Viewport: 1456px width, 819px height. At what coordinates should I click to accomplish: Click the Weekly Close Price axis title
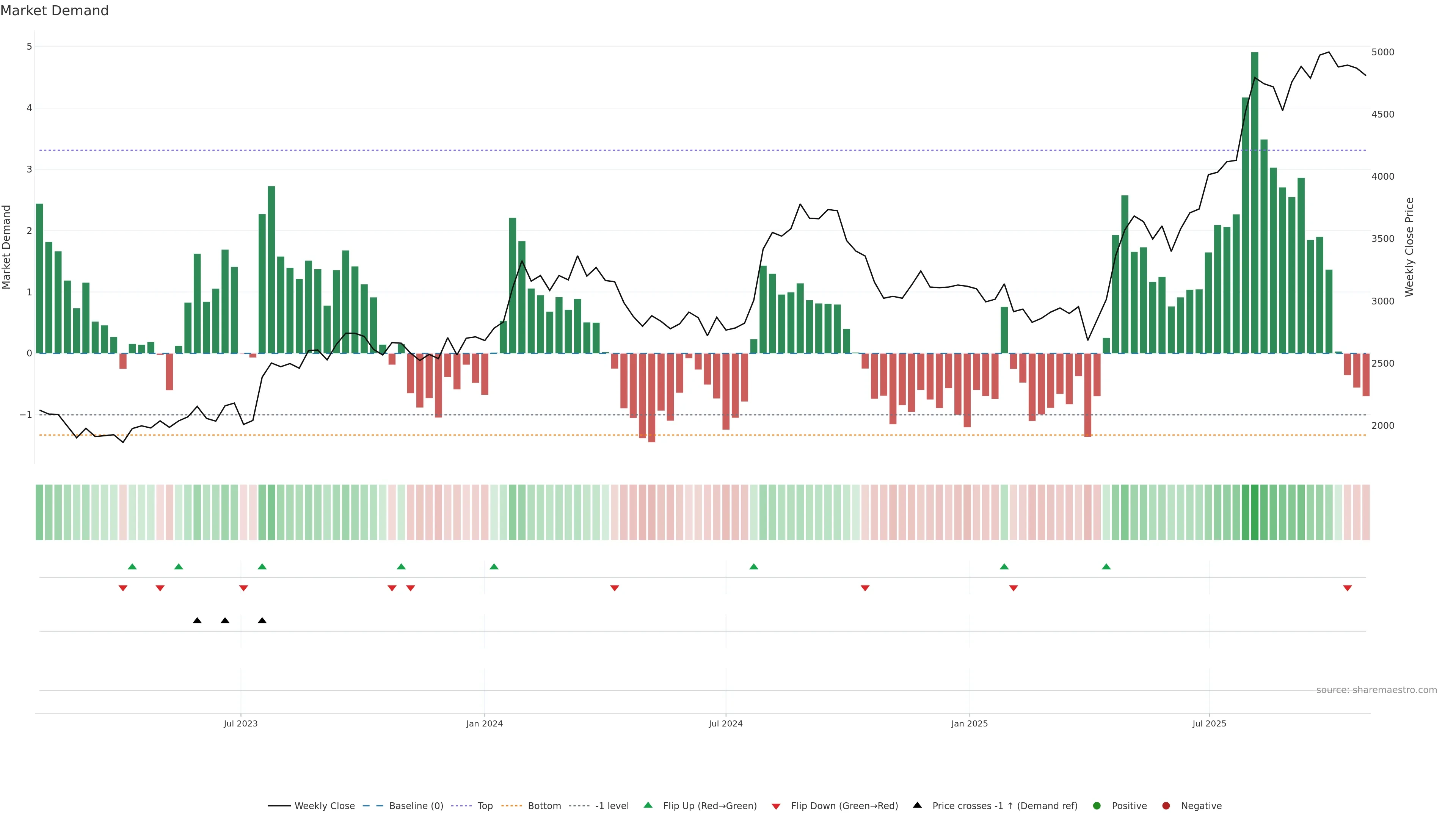pos(1410,247)
